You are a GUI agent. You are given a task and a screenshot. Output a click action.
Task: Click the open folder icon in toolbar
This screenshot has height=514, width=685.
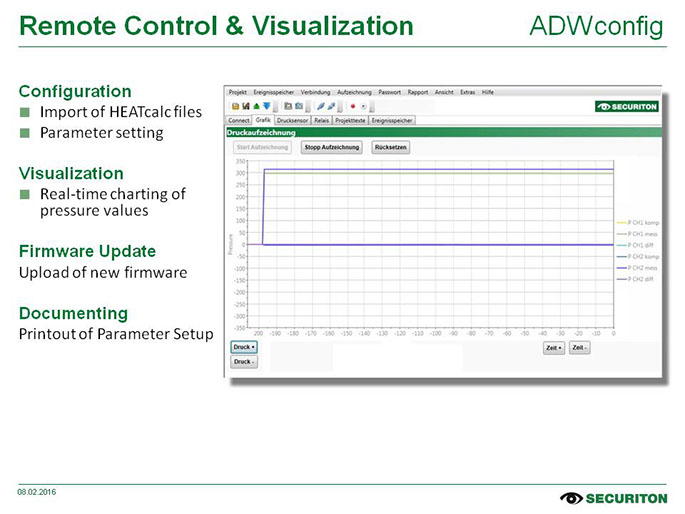click(235, 105)
